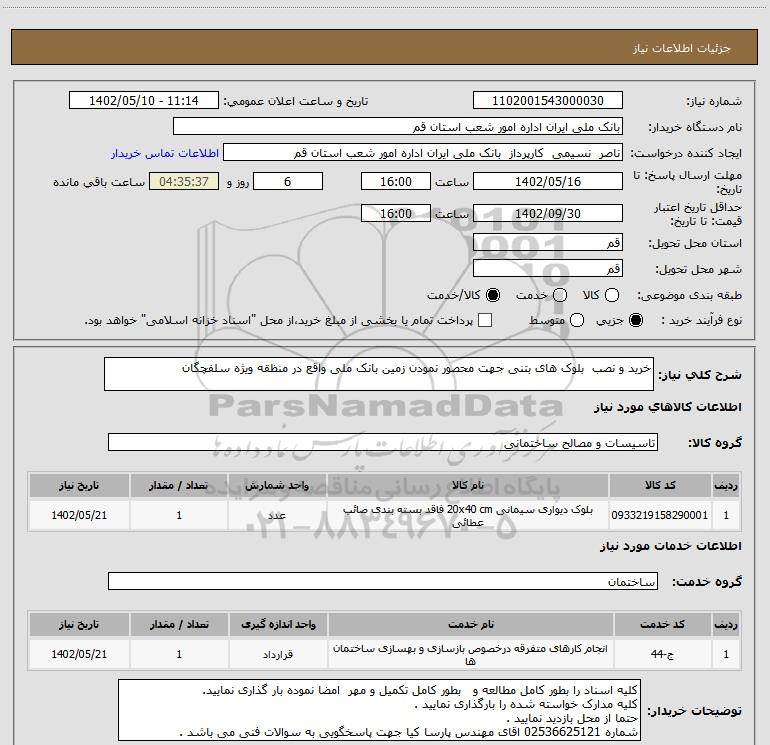Screen dimensions: 770x745
Task: Click service code ج-44 cell
Action: [x=662, y=654]
